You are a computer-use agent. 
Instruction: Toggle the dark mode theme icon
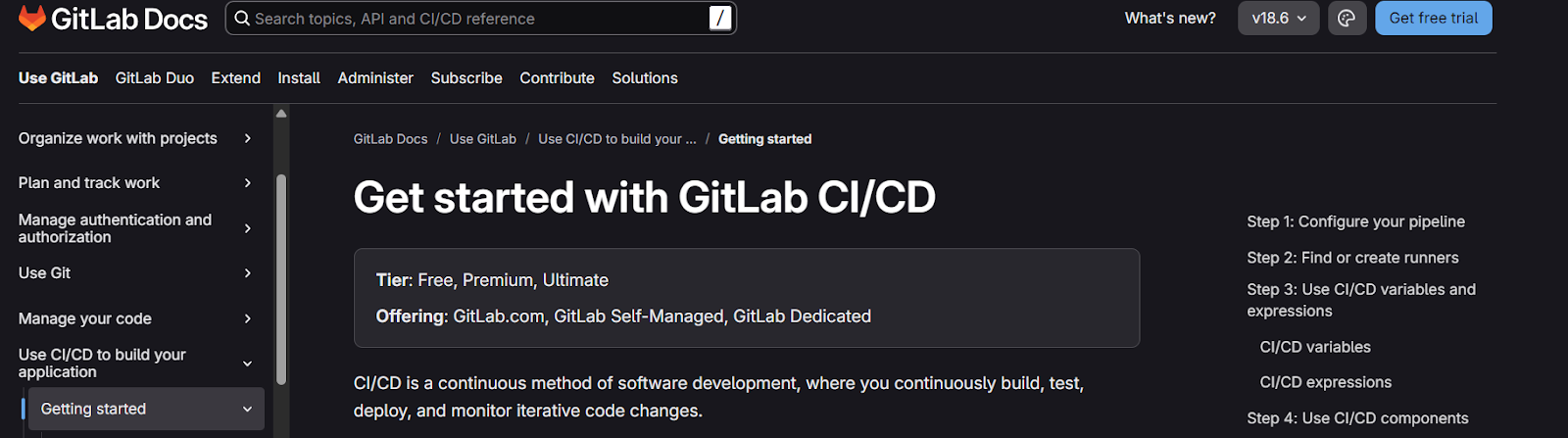coord(1347,18)
